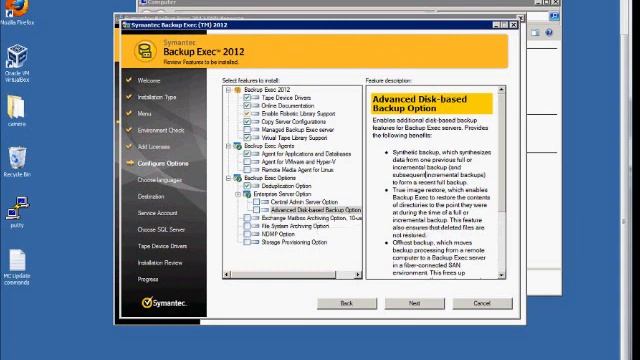Click drive icon beside Virtual Tape Library Support
Viewport: 640px width, 360px height.
(x=256, y=138)
